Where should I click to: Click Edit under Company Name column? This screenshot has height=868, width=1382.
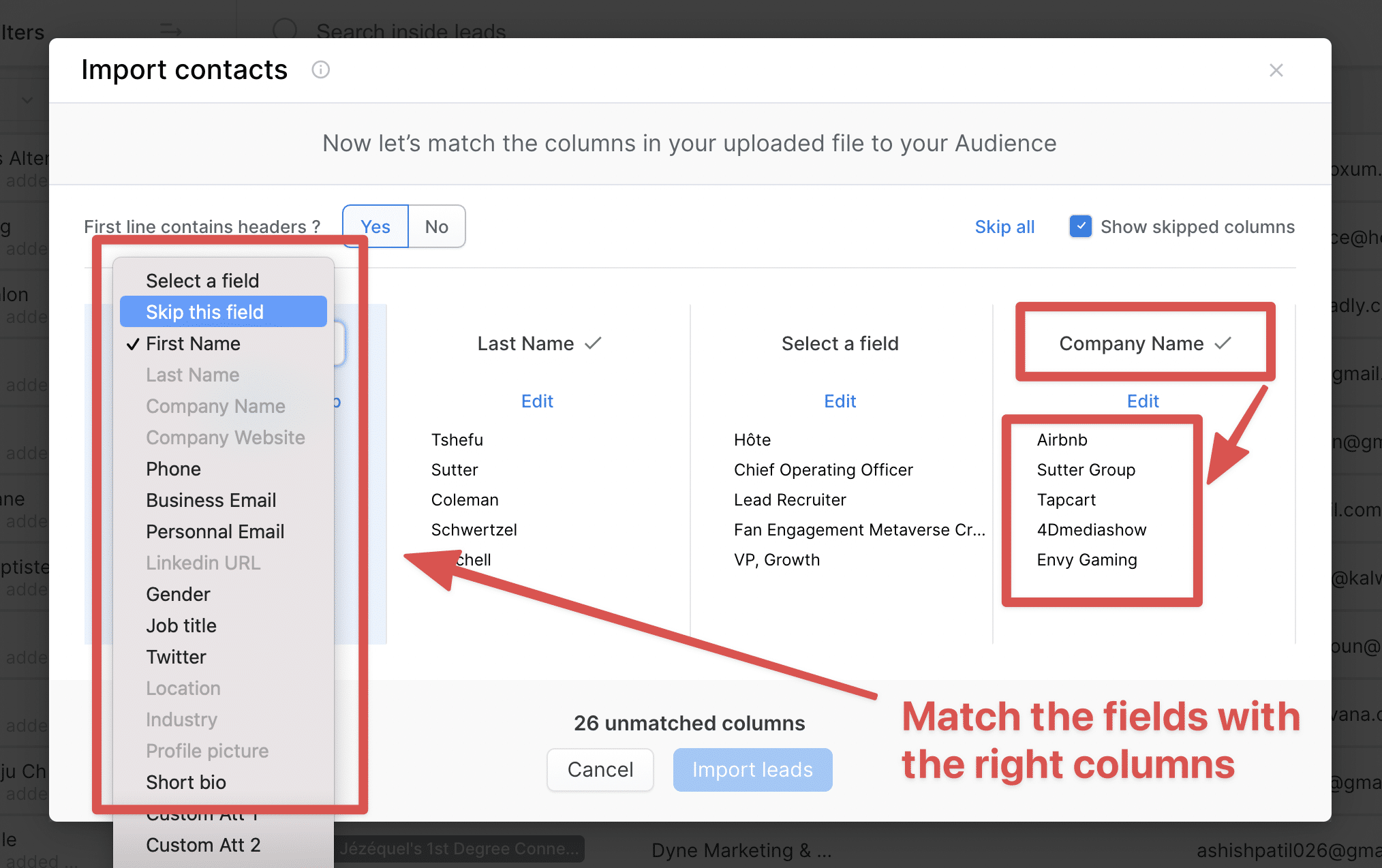click(1143, 401)
